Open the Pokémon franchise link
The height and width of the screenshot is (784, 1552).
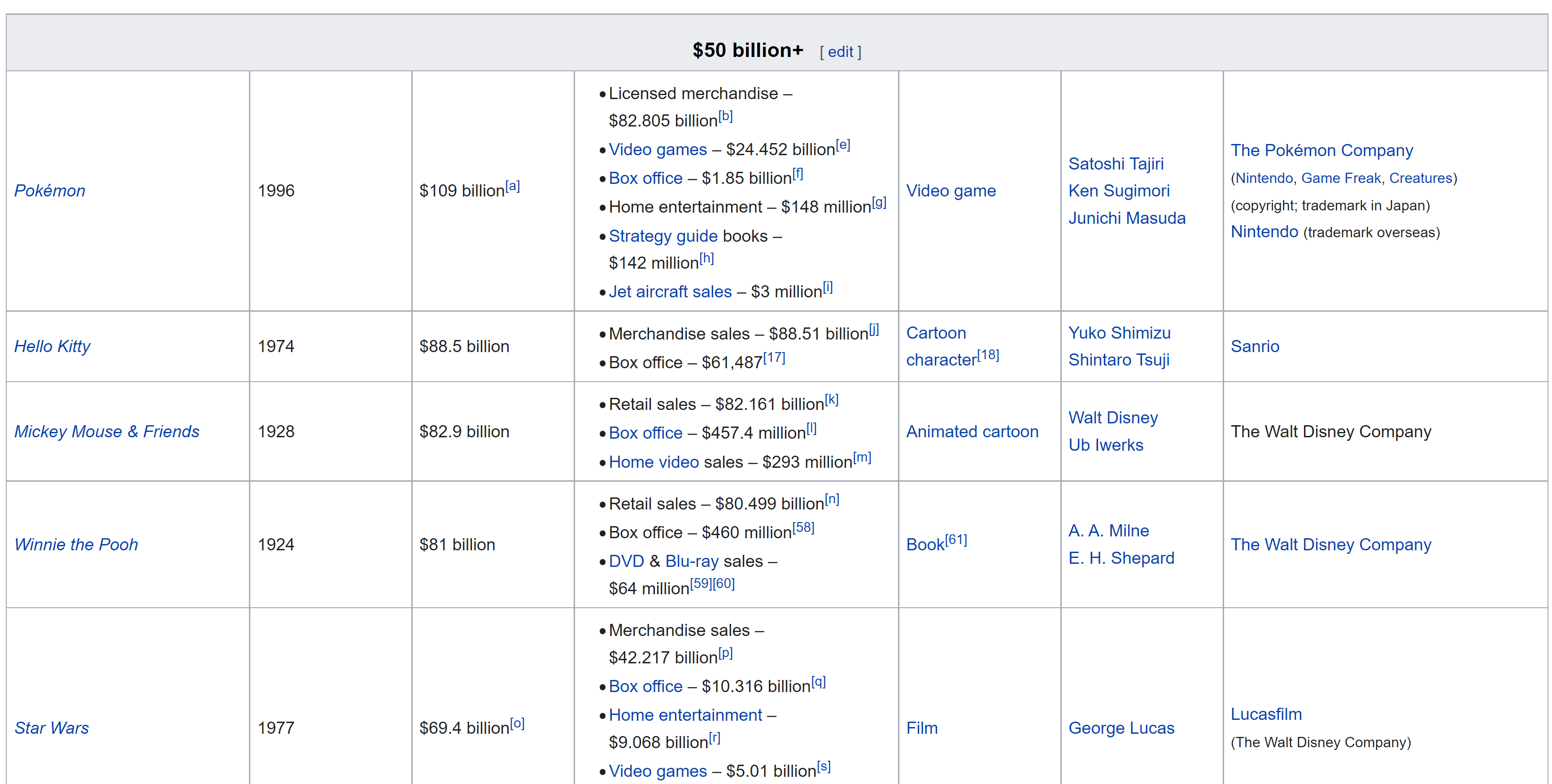[x=49, y=191]
